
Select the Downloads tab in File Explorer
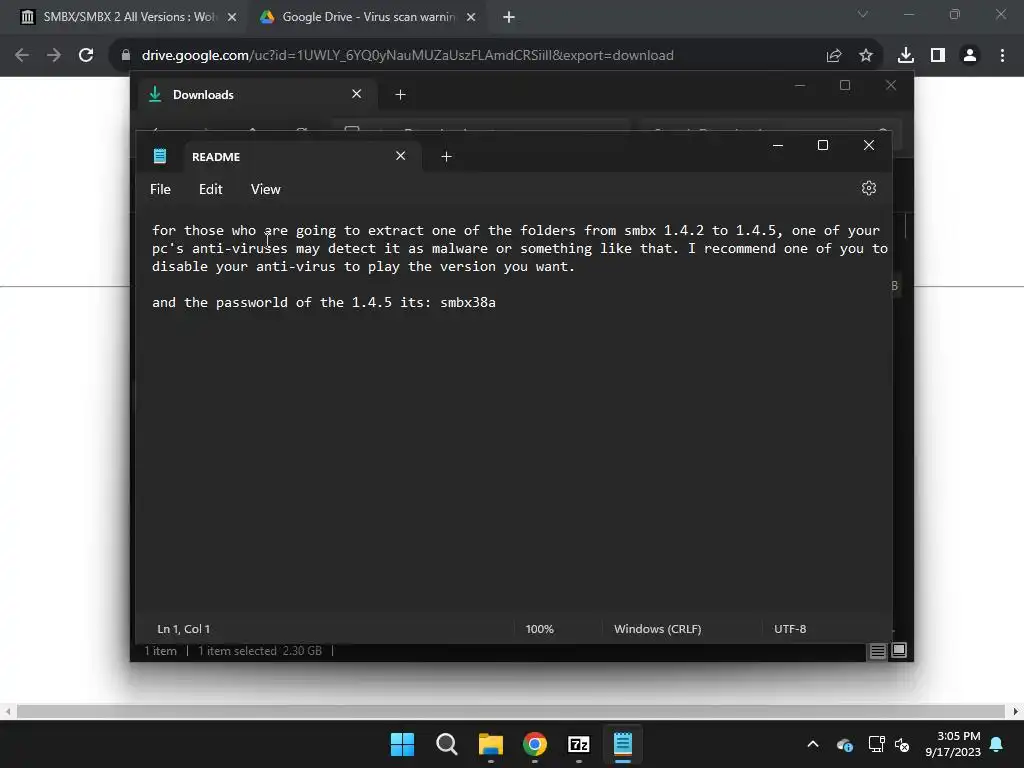click(258, 95)
